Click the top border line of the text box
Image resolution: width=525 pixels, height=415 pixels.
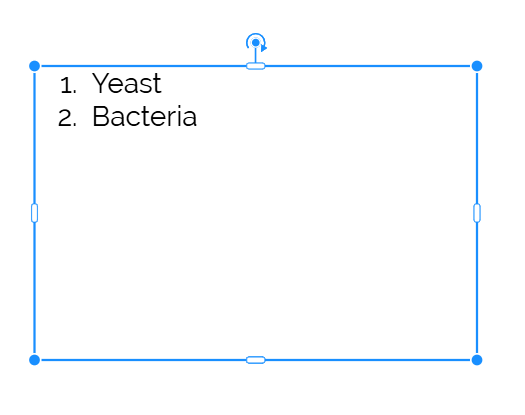(x=368, y=66)
